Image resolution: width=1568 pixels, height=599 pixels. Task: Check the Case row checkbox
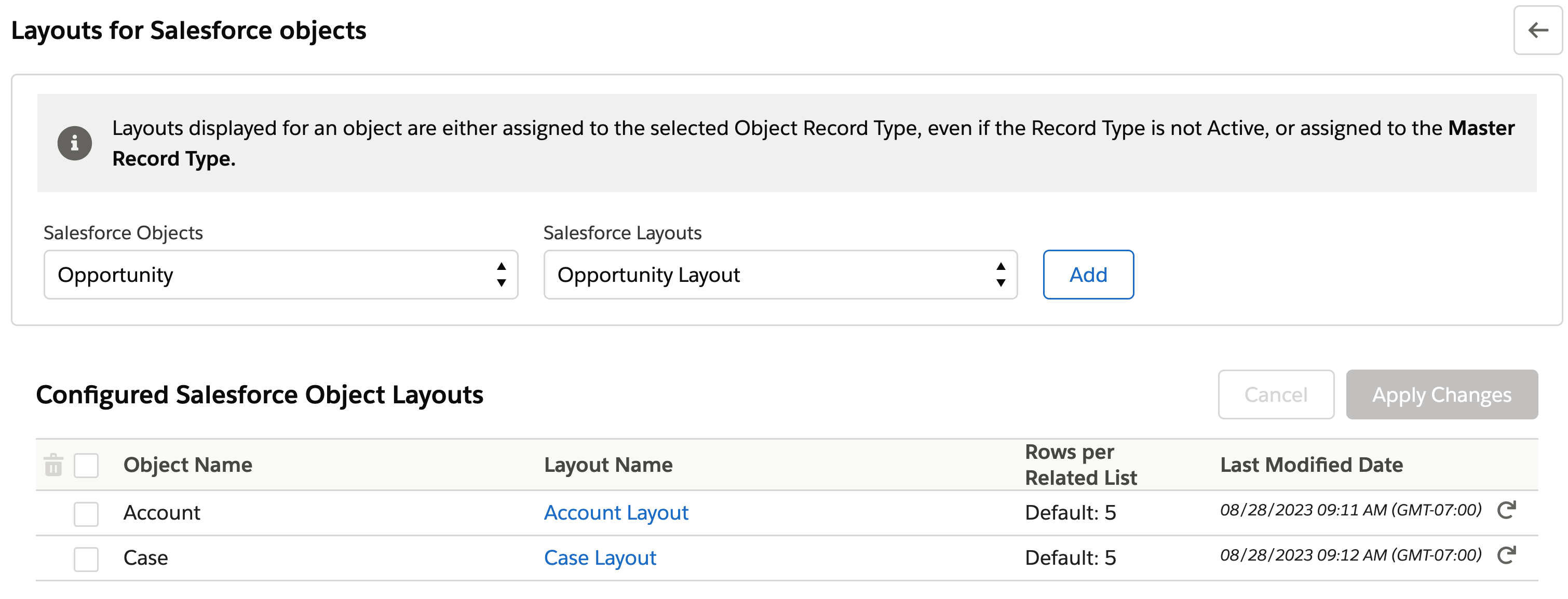coord(86,559)
